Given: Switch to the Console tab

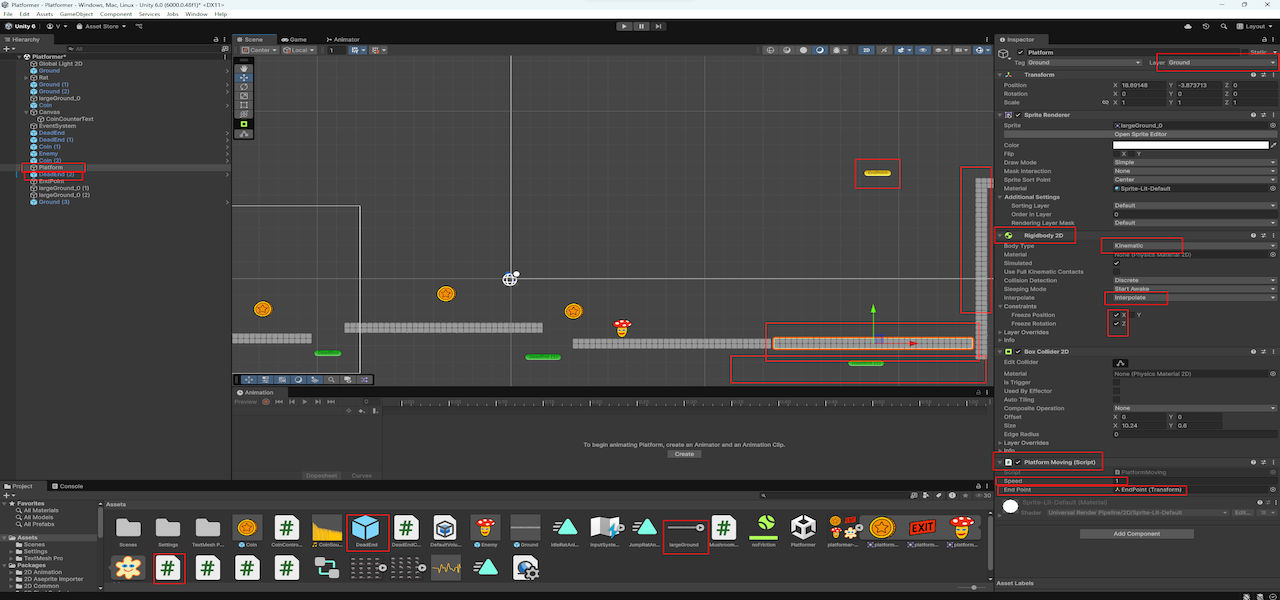Looking at the screenshot, I should coord(69,486).
